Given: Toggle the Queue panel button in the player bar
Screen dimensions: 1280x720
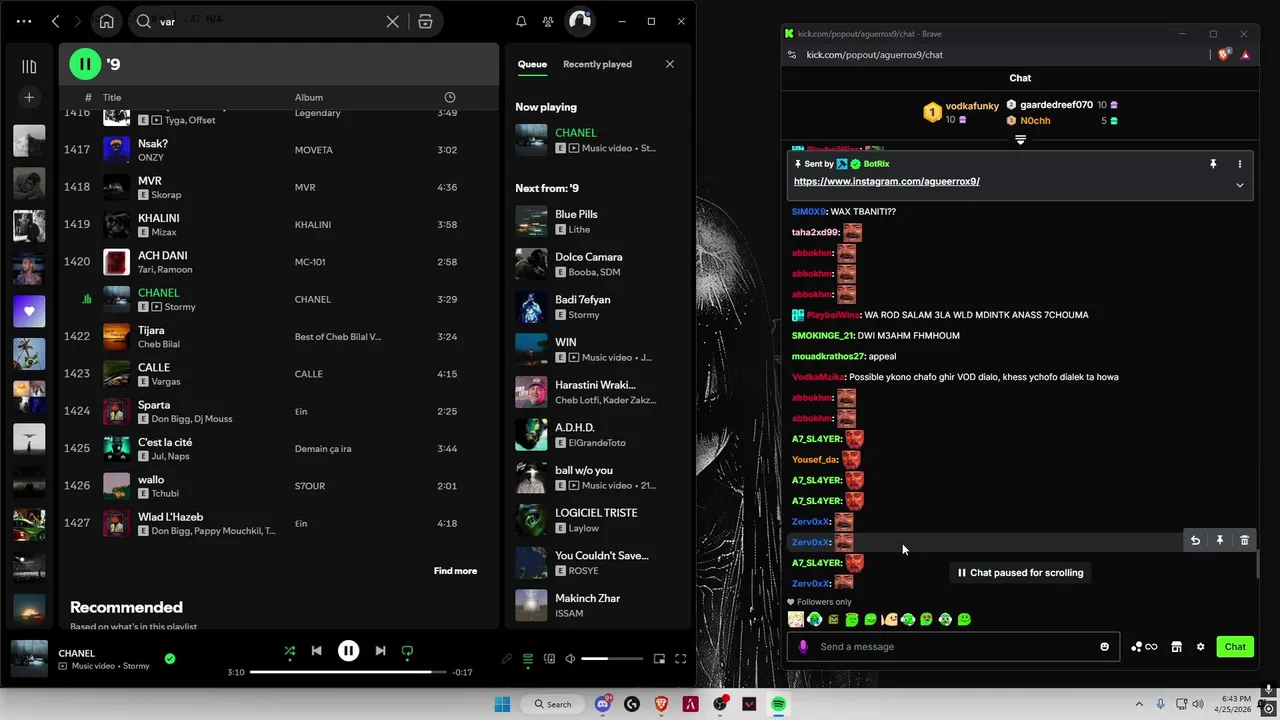Looking at the screenshot, I should coord(528,659).
